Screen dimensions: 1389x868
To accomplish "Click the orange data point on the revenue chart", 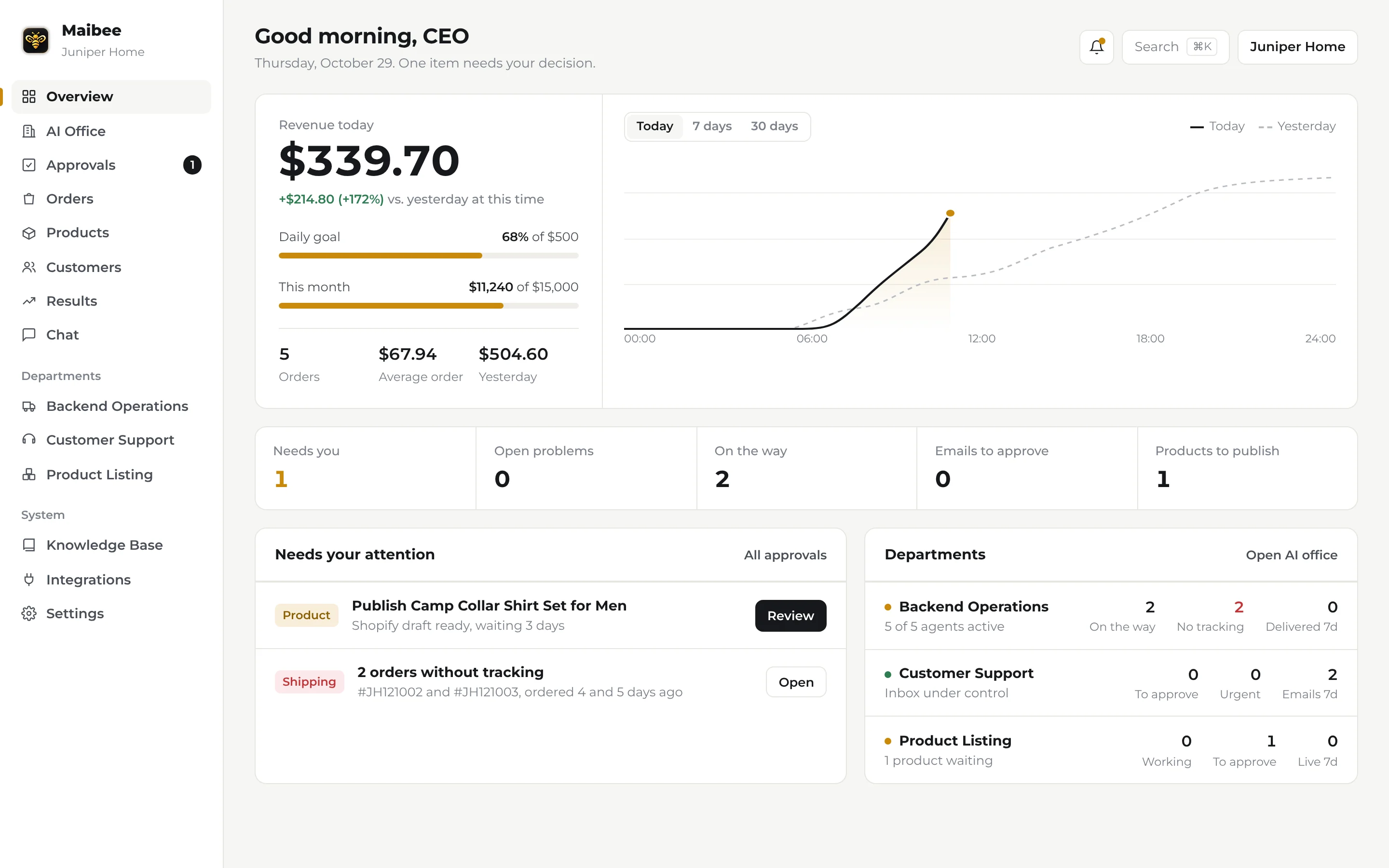I will point(950,213).
